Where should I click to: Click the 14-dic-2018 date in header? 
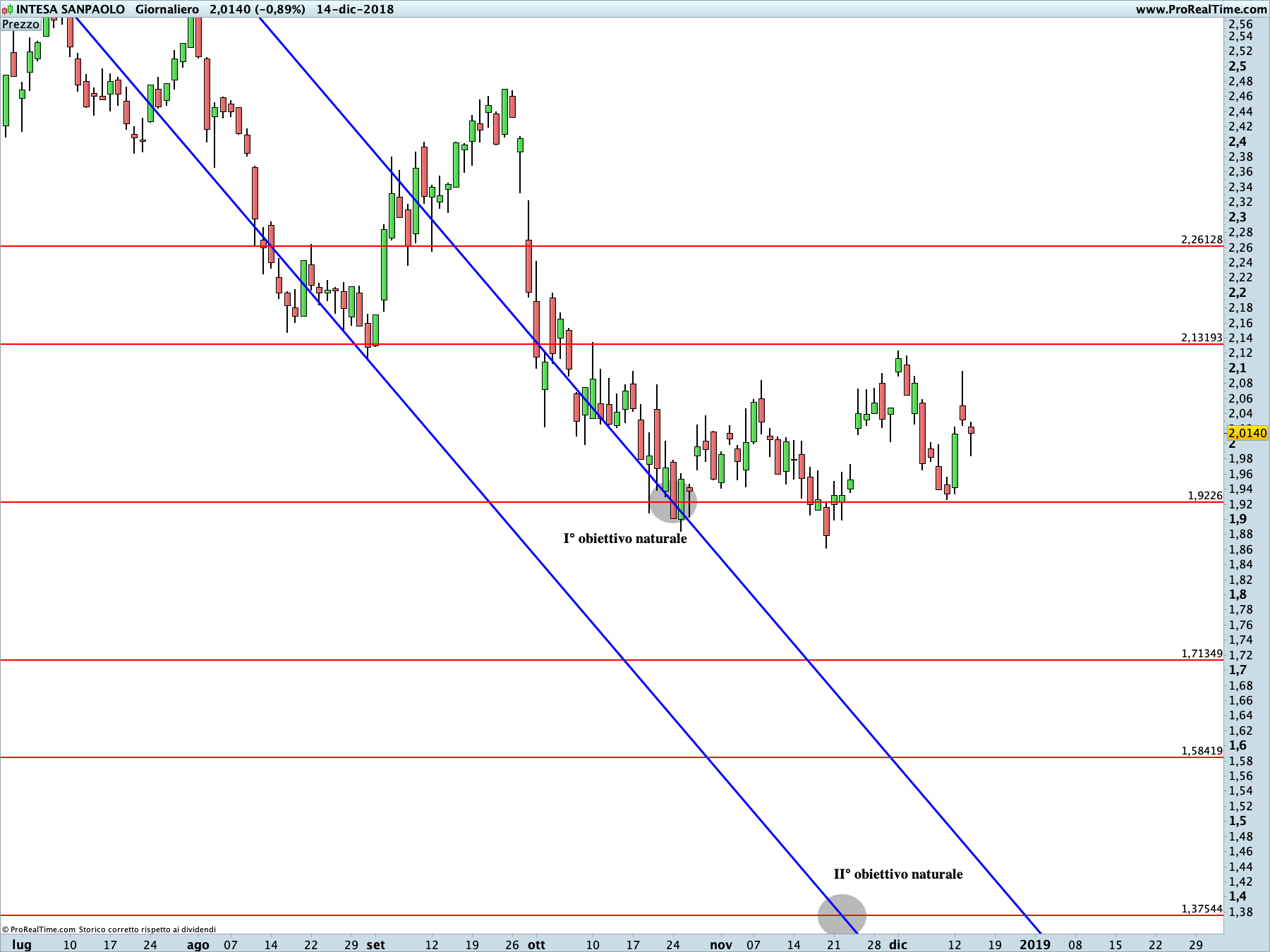tap(355, 9)
